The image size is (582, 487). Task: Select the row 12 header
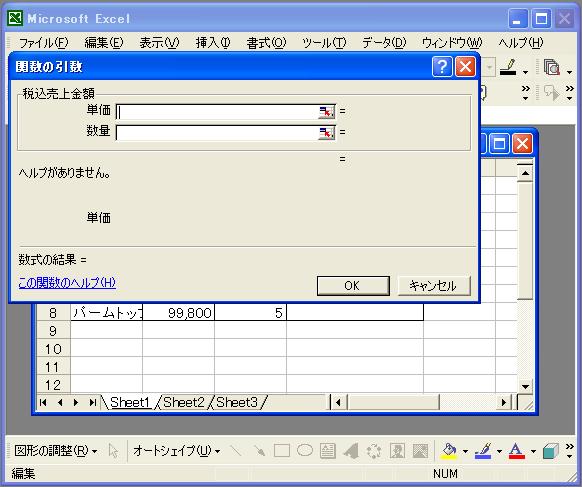[x=53, y=385]
